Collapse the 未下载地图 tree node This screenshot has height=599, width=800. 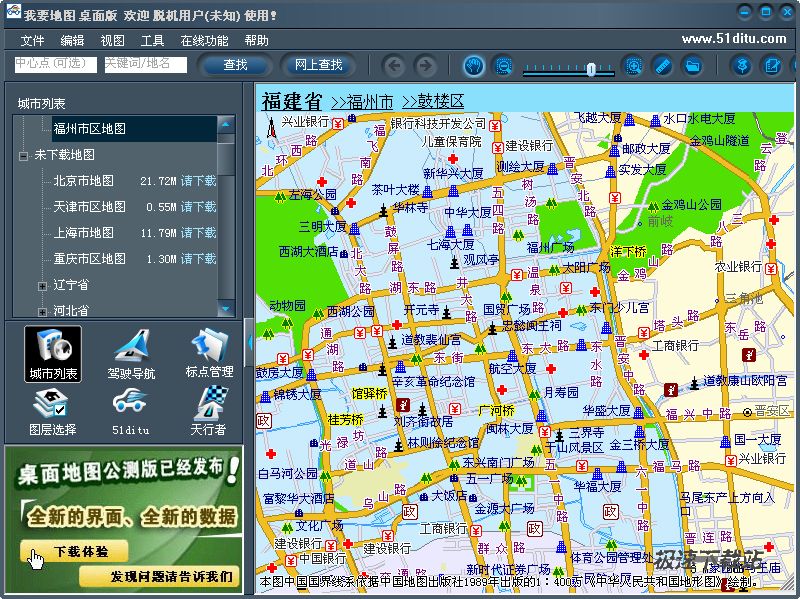pos(23,156)
